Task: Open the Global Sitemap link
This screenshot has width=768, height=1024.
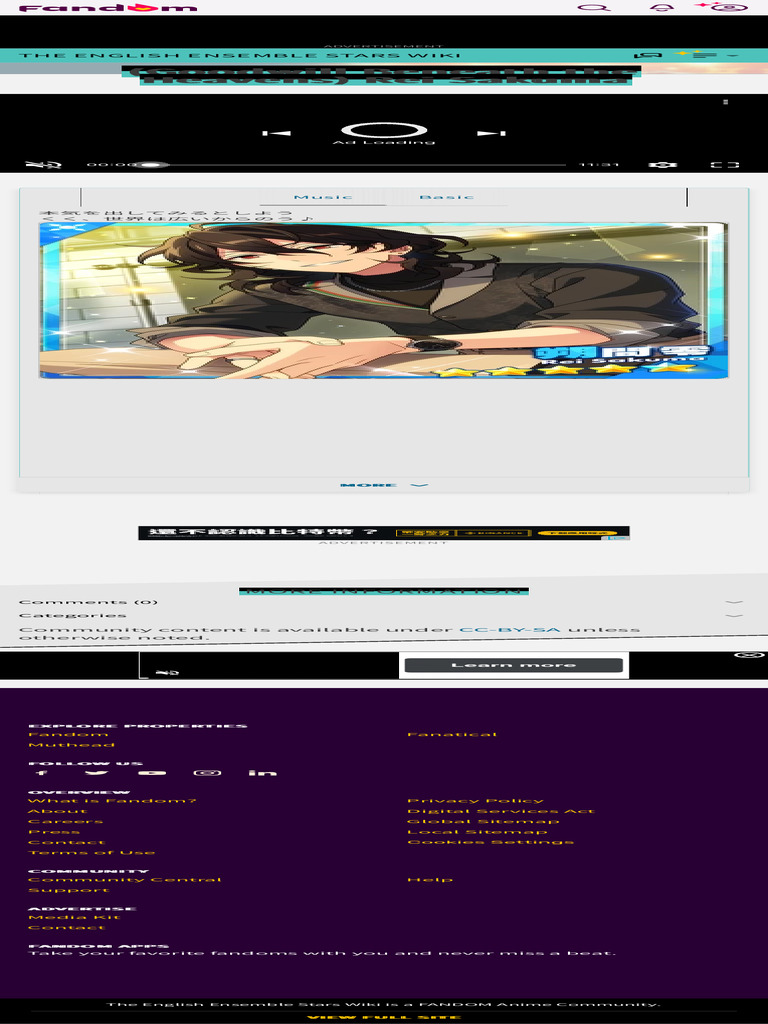Action: click(483, 822)
